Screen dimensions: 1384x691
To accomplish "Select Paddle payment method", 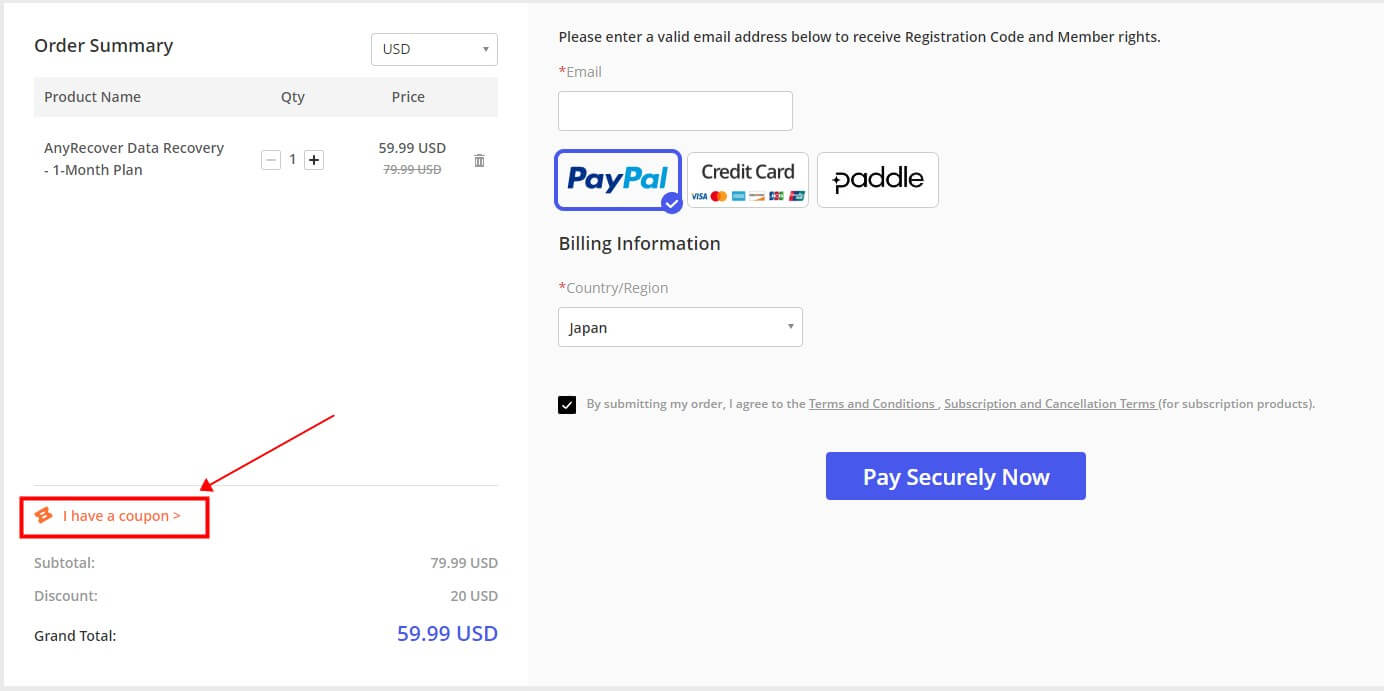I will 877,180.
